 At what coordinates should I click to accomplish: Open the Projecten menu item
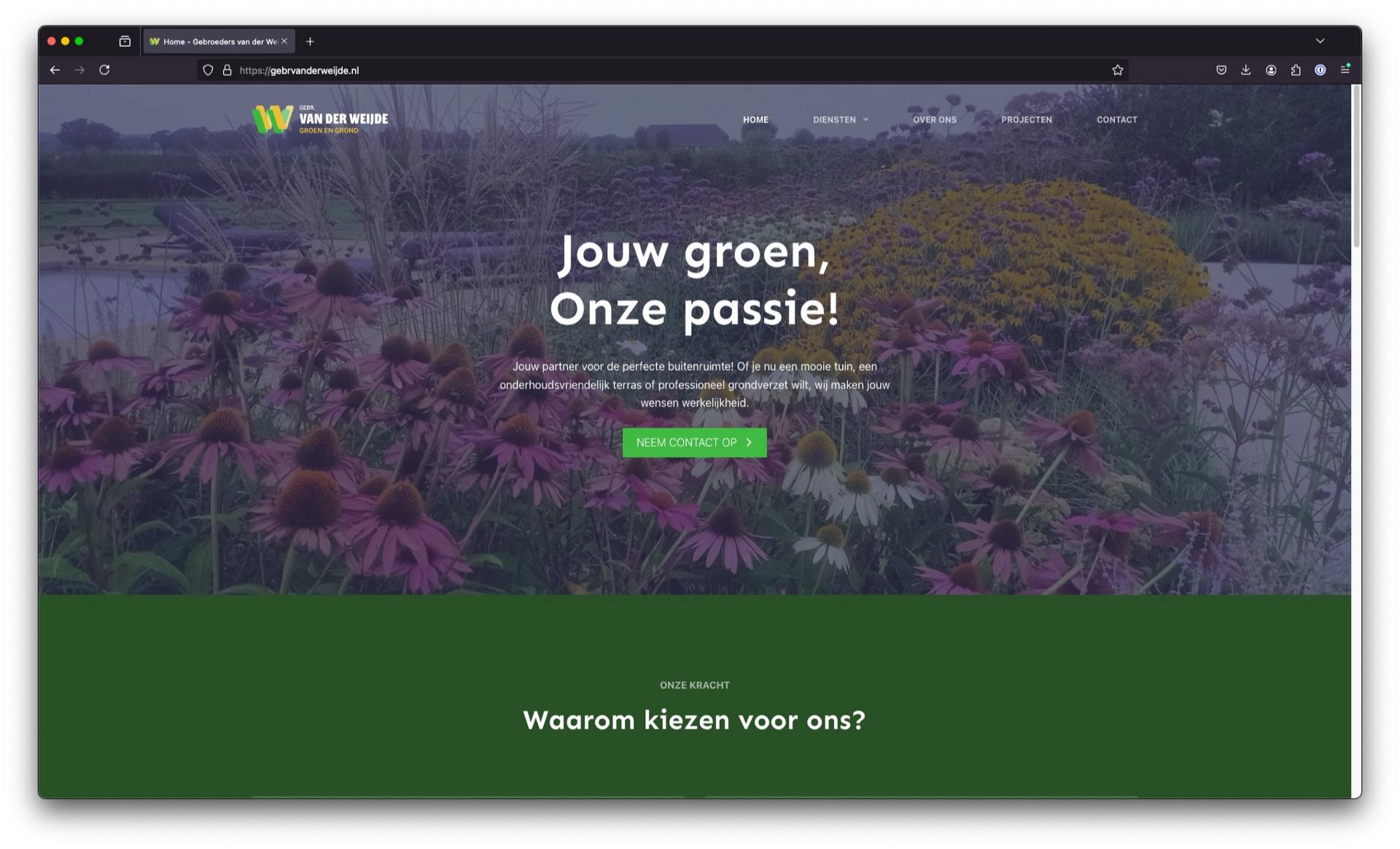pyautogui.click(x=1026, y=120)
